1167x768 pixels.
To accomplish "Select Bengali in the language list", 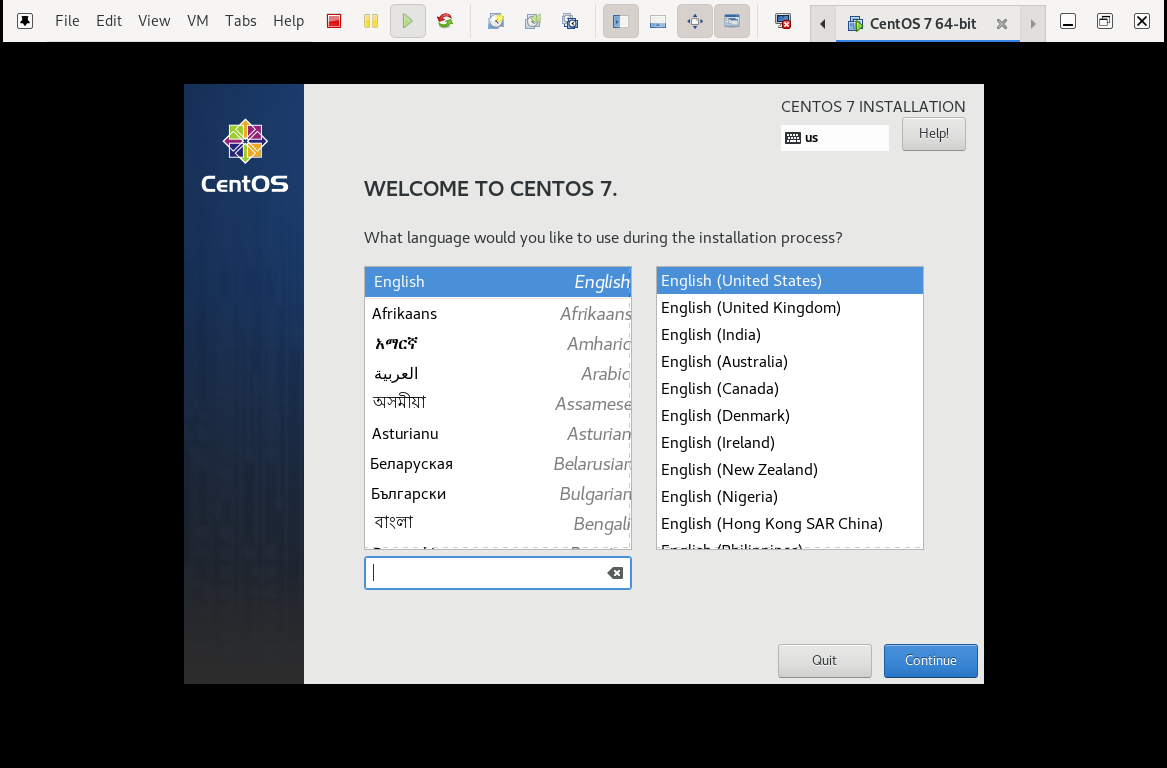I will point(498,523).
